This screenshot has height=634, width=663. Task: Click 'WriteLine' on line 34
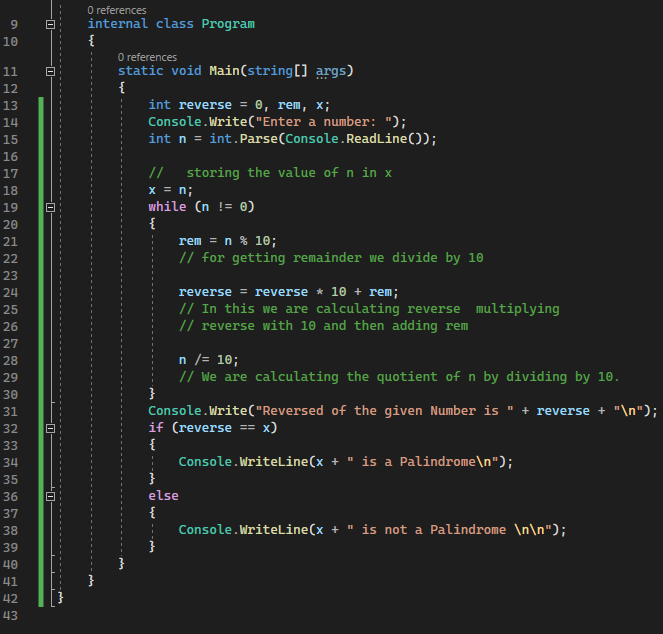click(x=274, y=461)
